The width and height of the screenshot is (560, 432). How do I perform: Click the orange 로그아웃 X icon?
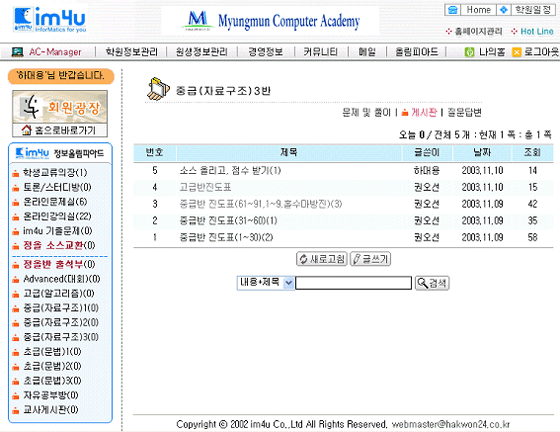tap(516, 52)
